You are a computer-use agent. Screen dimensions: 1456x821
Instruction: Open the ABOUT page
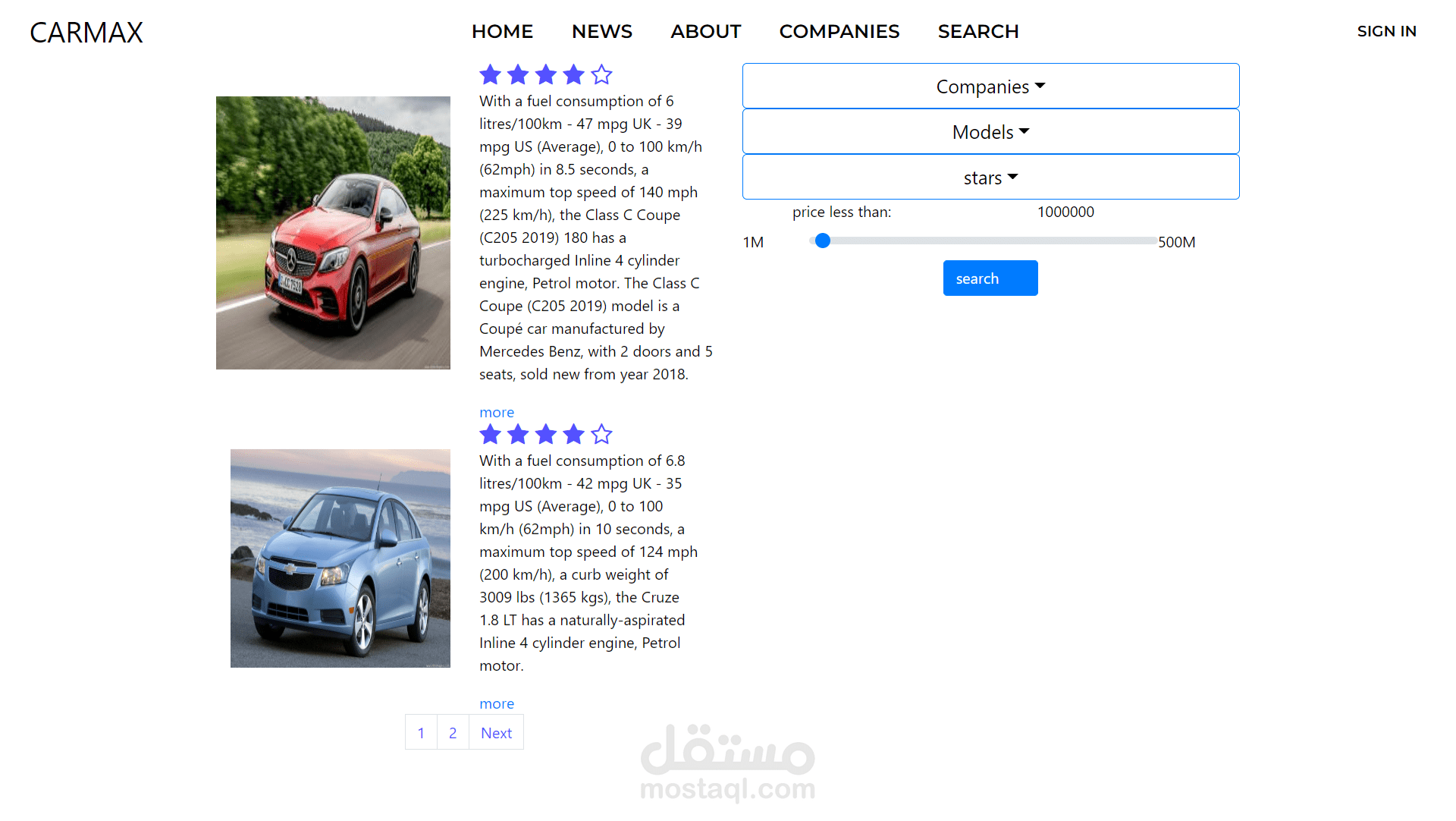pos(705,31)
